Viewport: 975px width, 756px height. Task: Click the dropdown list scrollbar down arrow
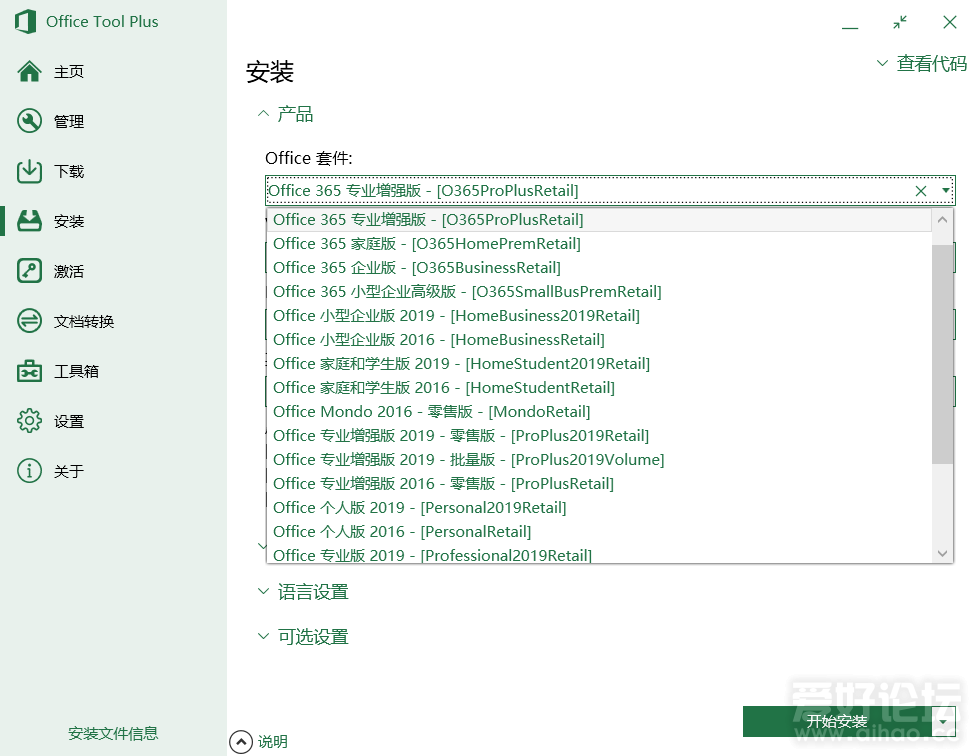click(942, 553)
